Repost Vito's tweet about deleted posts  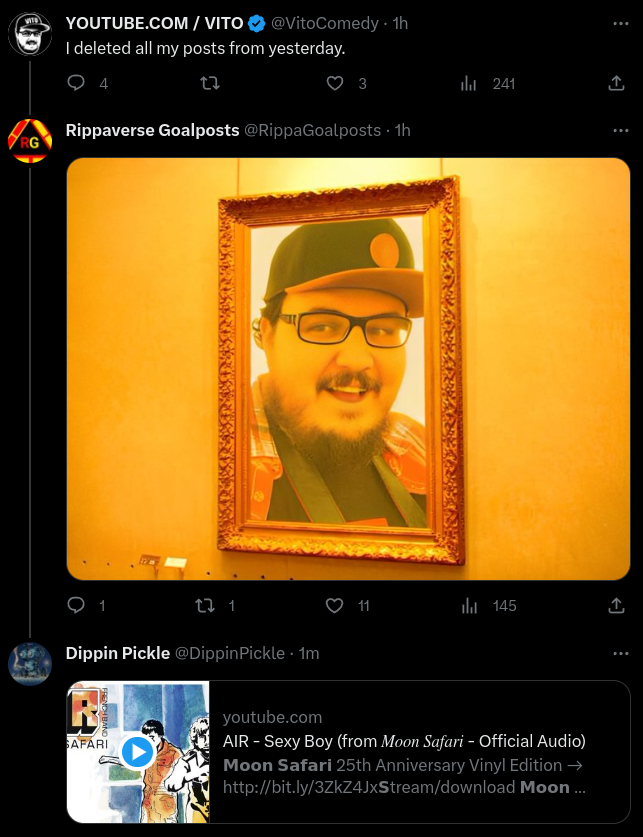tap(210, 83)
